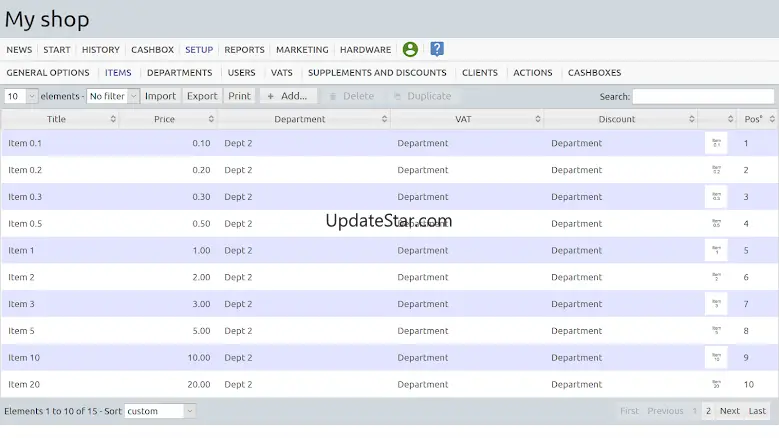
Task: Open the custom Sort dropdown
Action: click(160, 411)
